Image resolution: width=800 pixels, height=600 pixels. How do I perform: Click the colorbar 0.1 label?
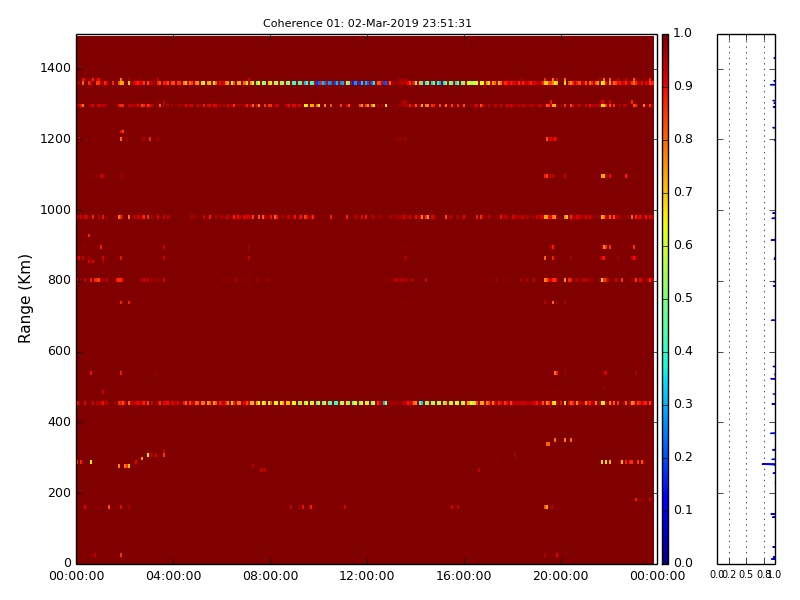pyautogui.click(x=683, y=510)
